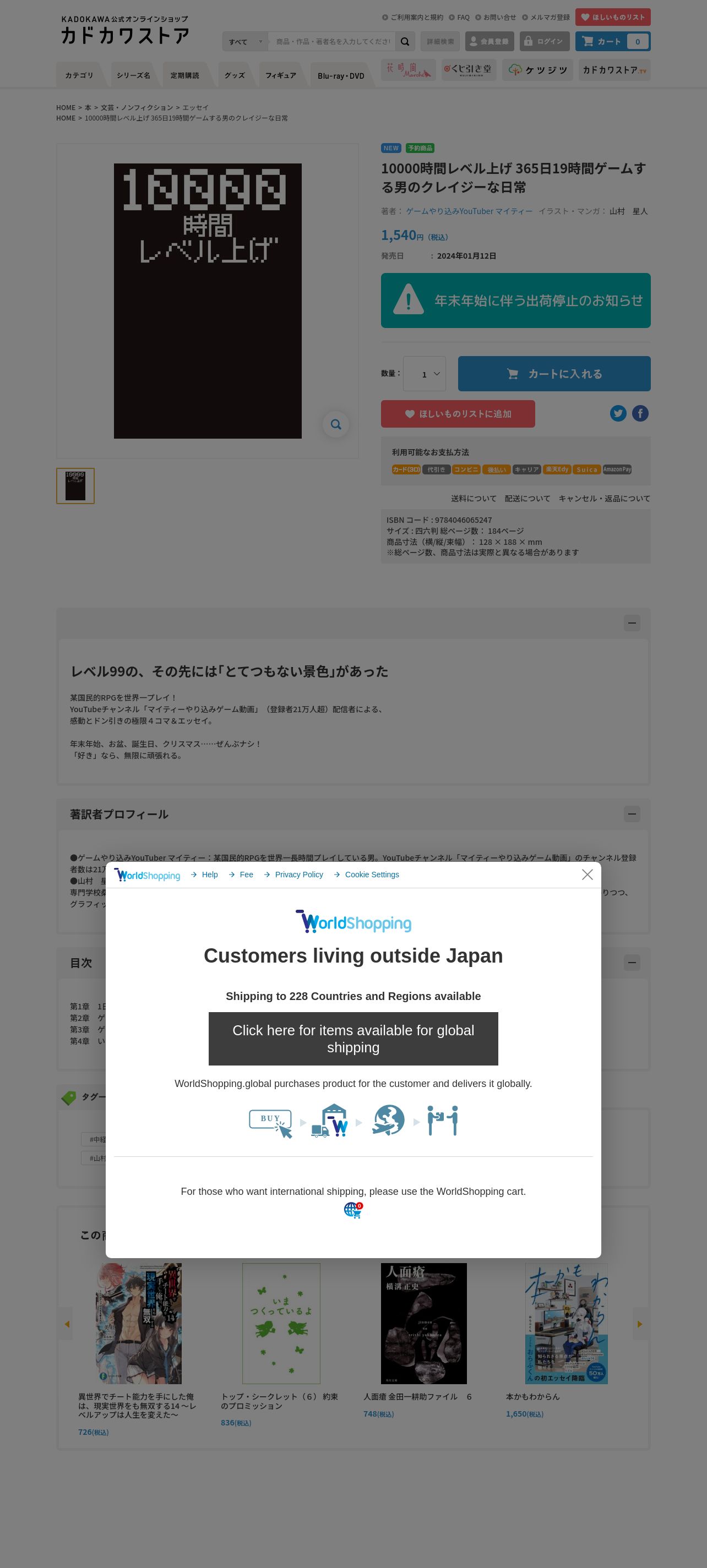The height and width of the screenshot is (1568, 707).
Task: Collapse the product description section
Action: 632,622
